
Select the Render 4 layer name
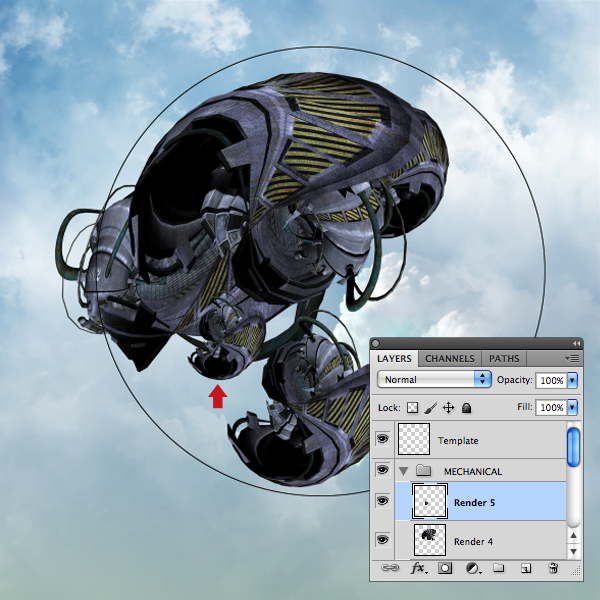coord(473,542)
